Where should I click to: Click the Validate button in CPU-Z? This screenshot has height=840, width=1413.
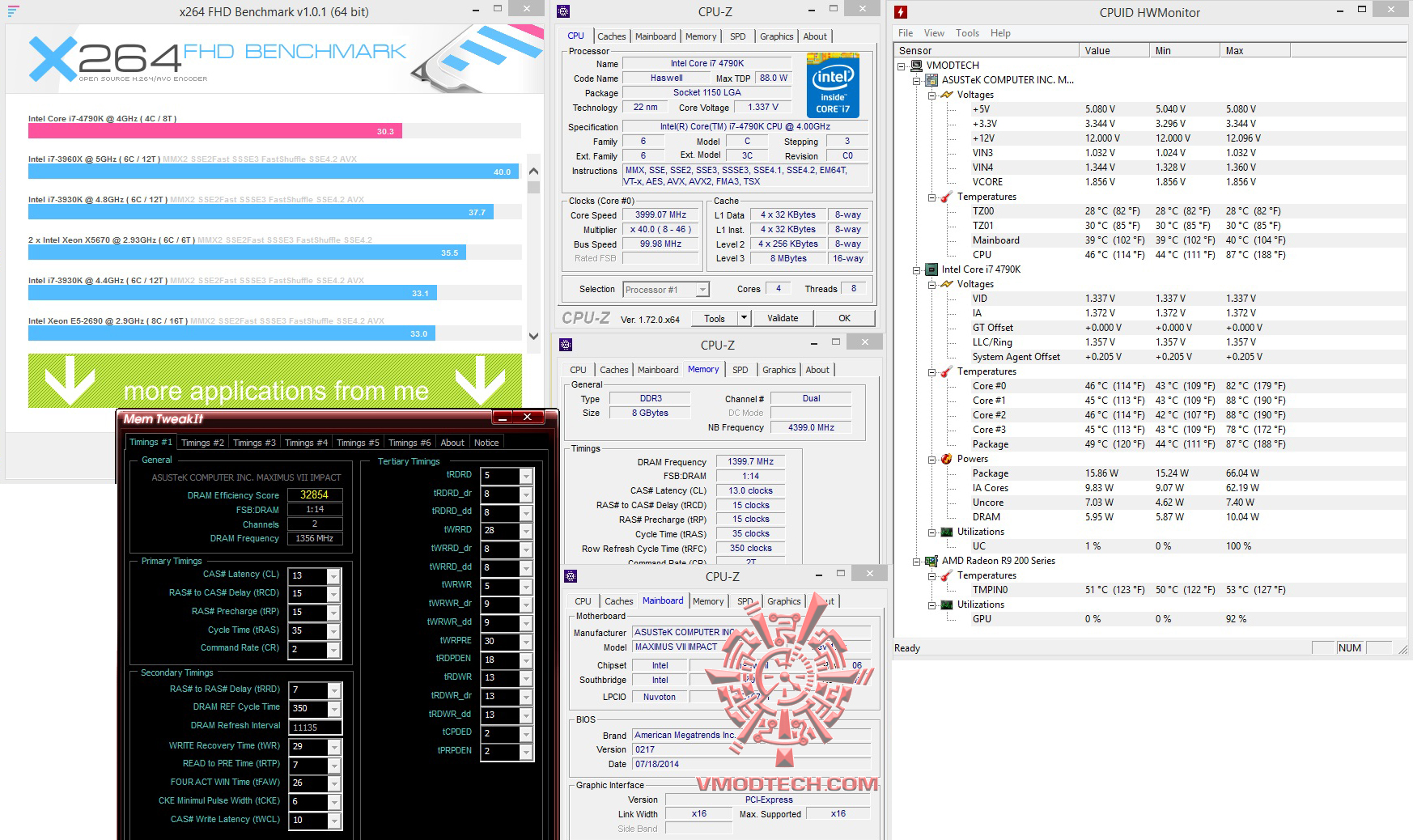point(783,318)
